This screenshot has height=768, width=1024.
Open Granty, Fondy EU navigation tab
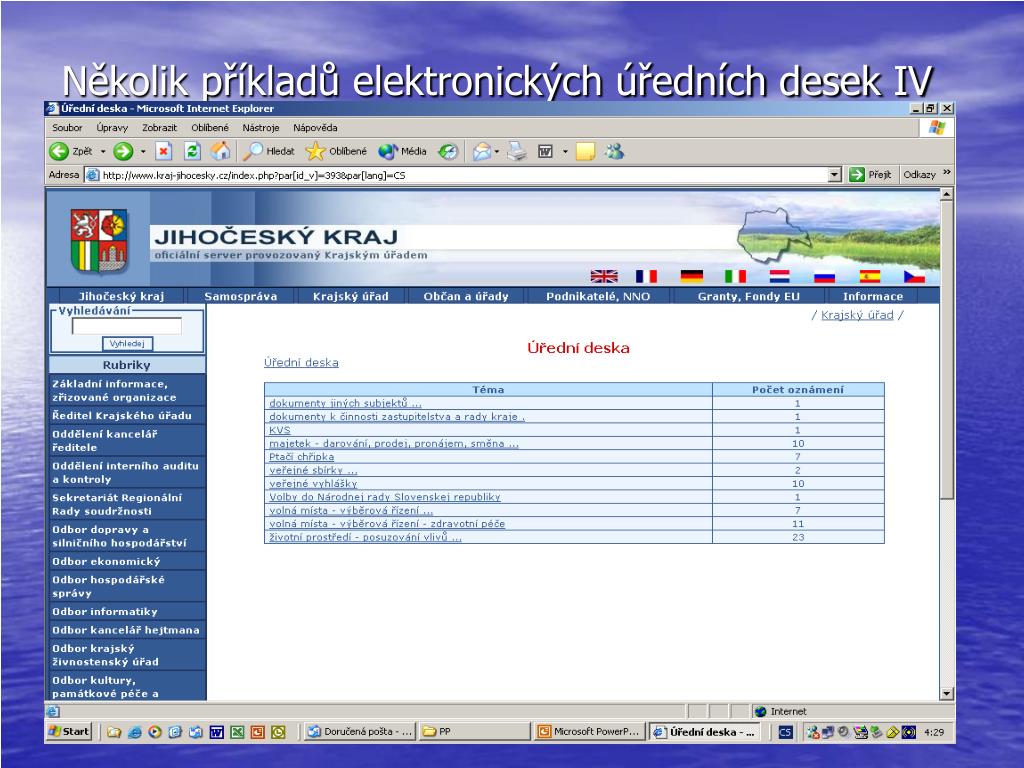748,296
